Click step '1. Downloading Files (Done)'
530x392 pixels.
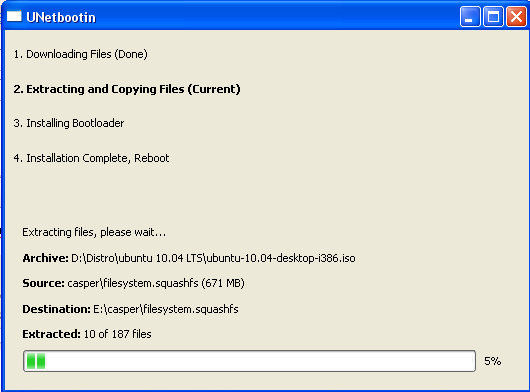80,54
